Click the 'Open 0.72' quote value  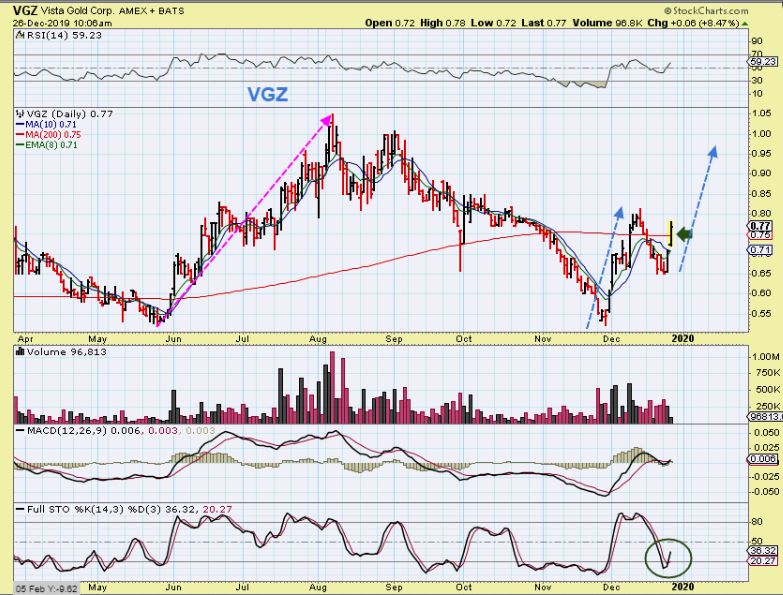click(x=390, y=23)
